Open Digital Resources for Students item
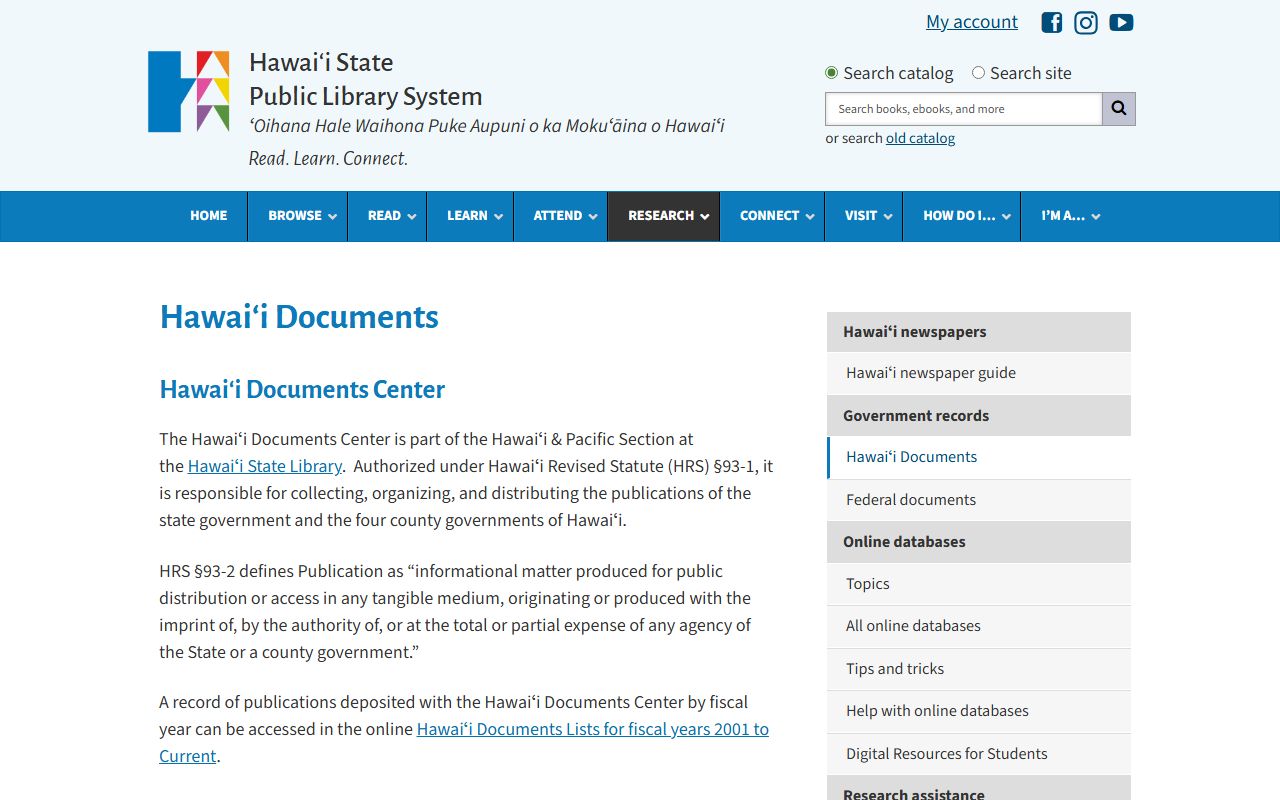This screenshot has height=800, width=1280. pos(979,754)
